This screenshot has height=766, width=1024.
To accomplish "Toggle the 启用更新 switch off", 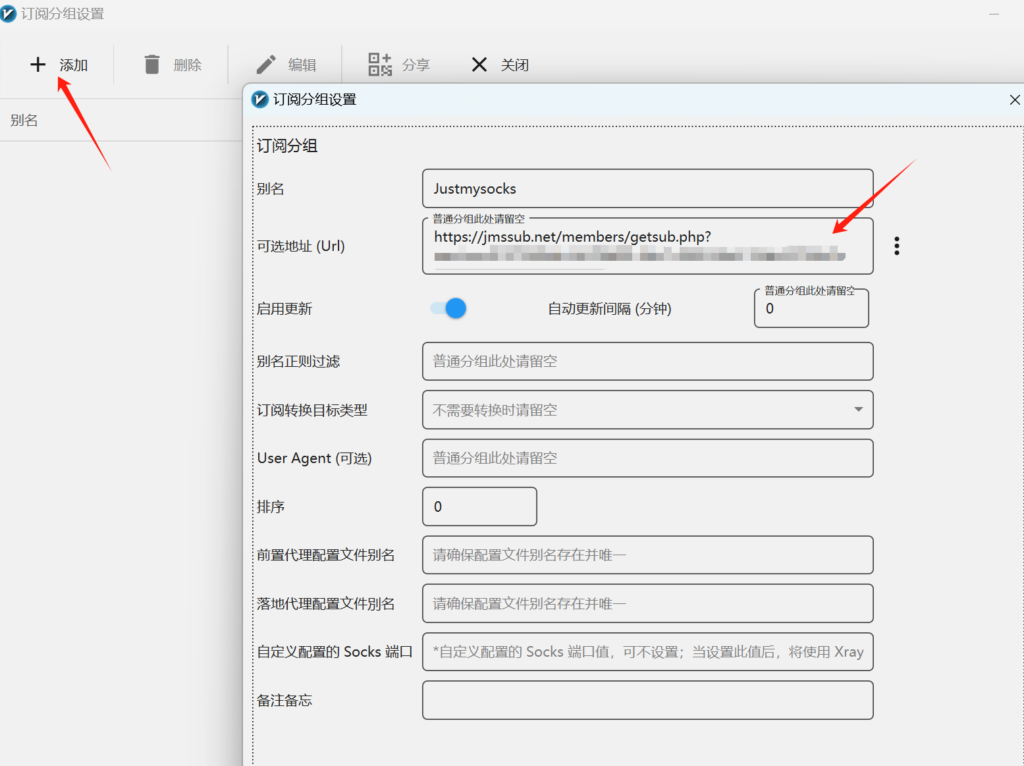I will pos(449,308).
